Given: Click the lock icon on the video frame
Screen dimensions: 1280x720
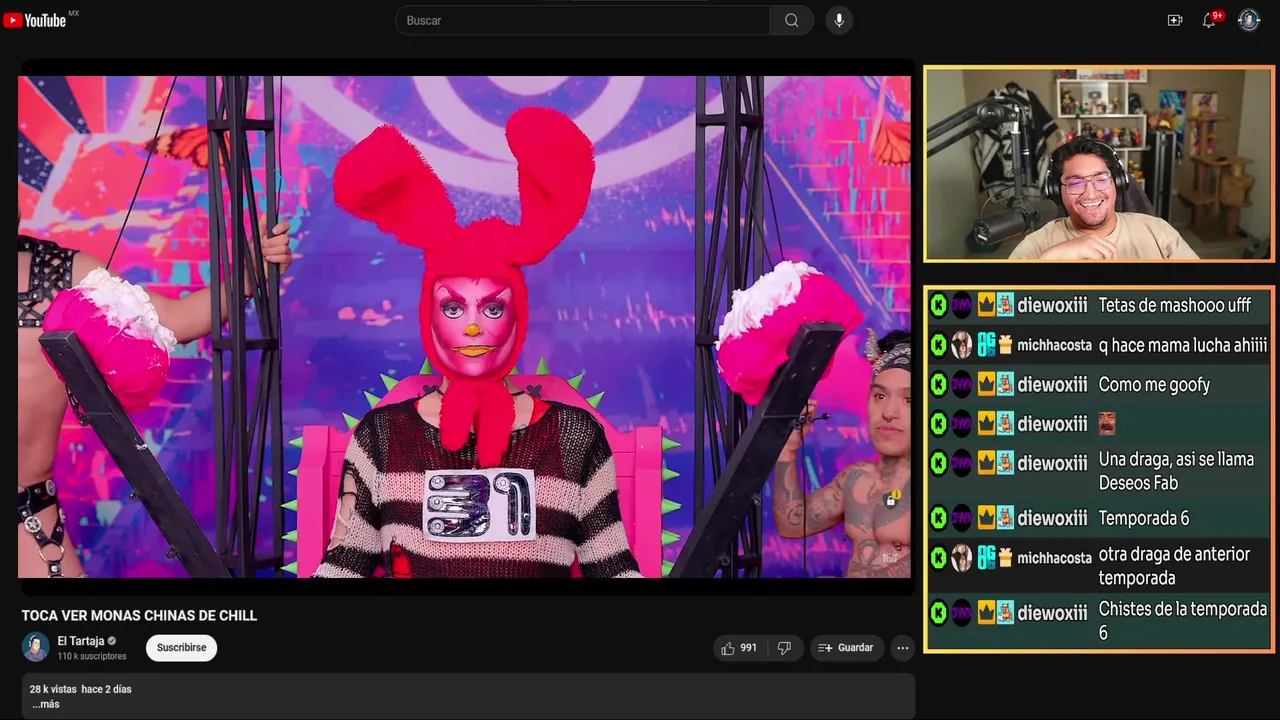Looking at the screenshot, I should pyautogui.click(x=891, y=499).
